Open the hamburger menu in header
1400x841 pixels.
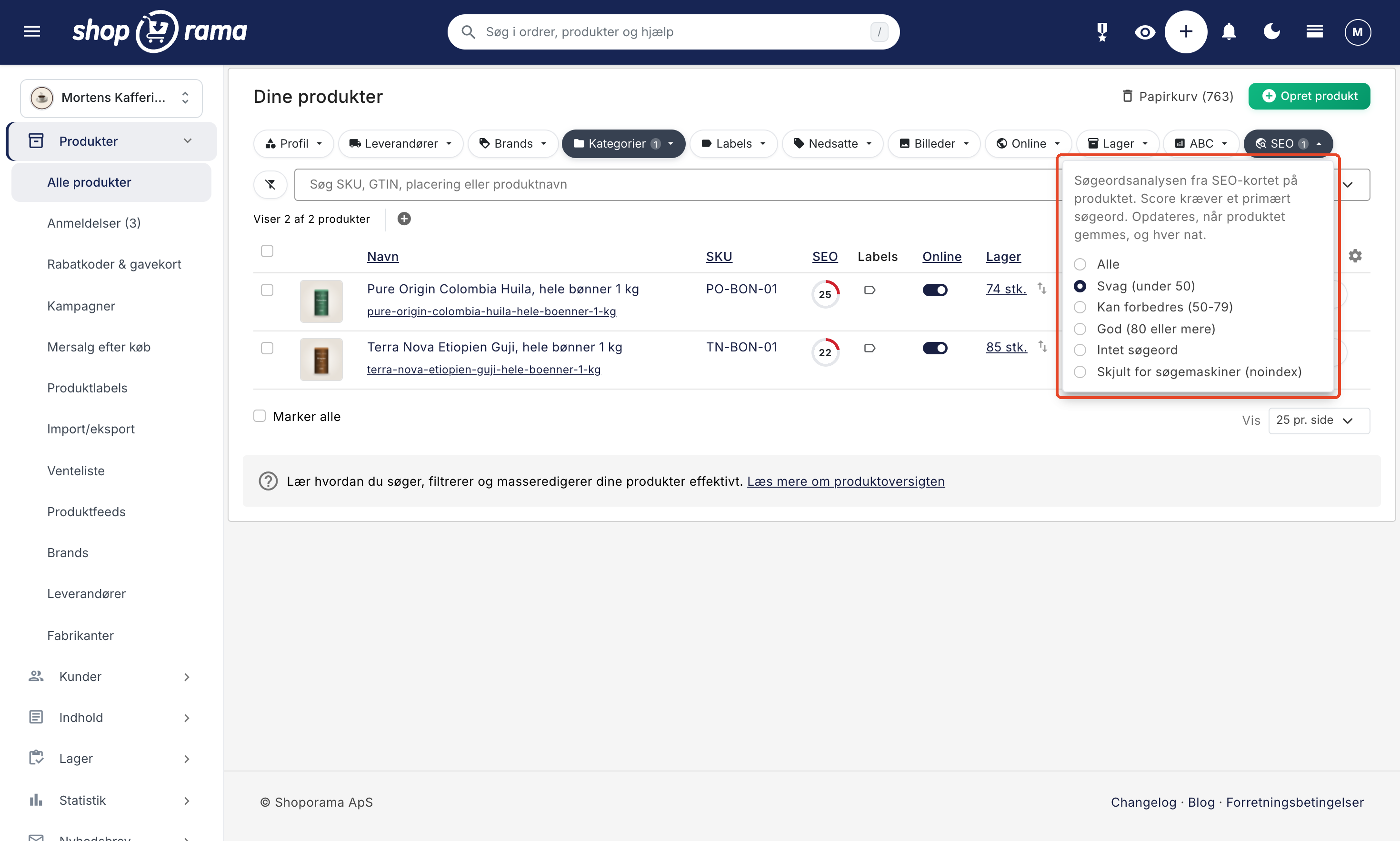(x=32, y=32)
